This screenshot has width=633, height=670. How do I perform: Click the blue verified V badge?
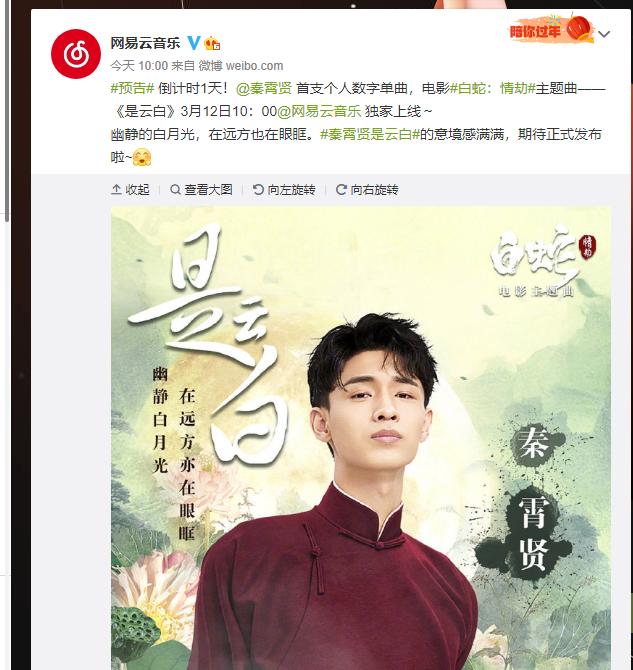pos(194,43)
